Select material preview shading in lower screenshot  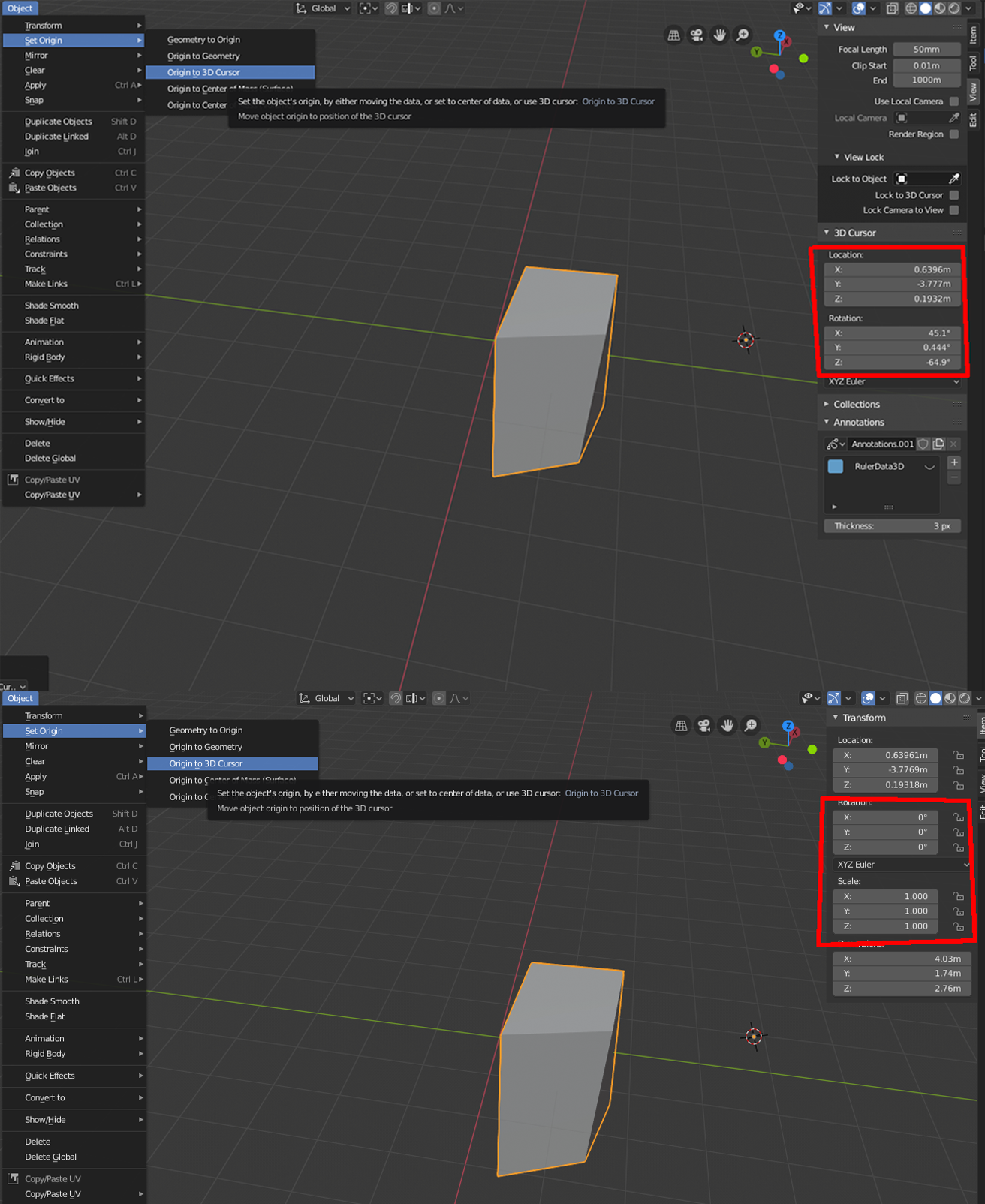(950, 698)
